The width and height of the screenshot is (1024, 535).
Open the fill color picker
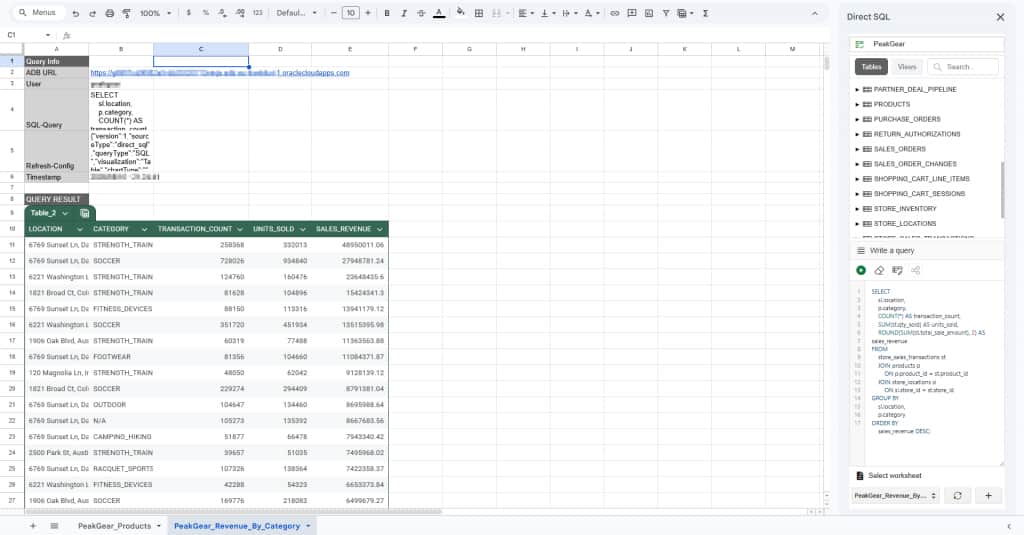[460, 12]
